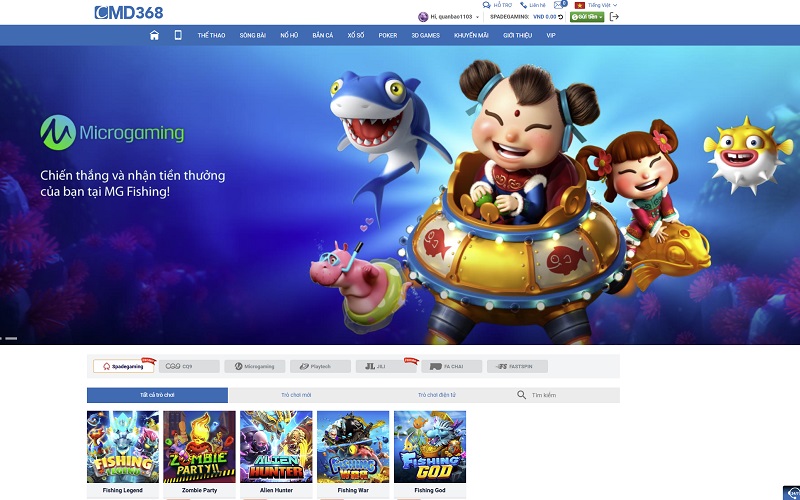Click the Liên hệ text link
The image size is (800, 500).
point(537,5)
